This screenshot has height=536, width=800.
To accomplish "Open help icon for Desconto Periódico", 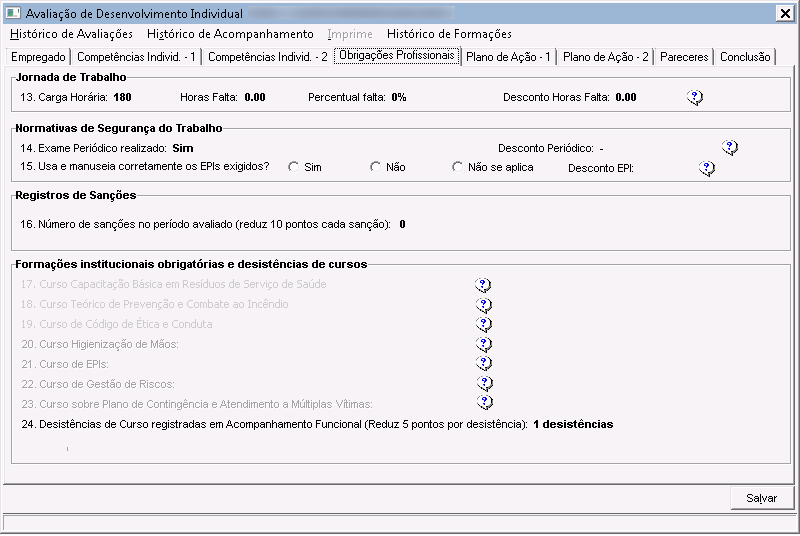I will pyautogui.click(x=730, y=147).
